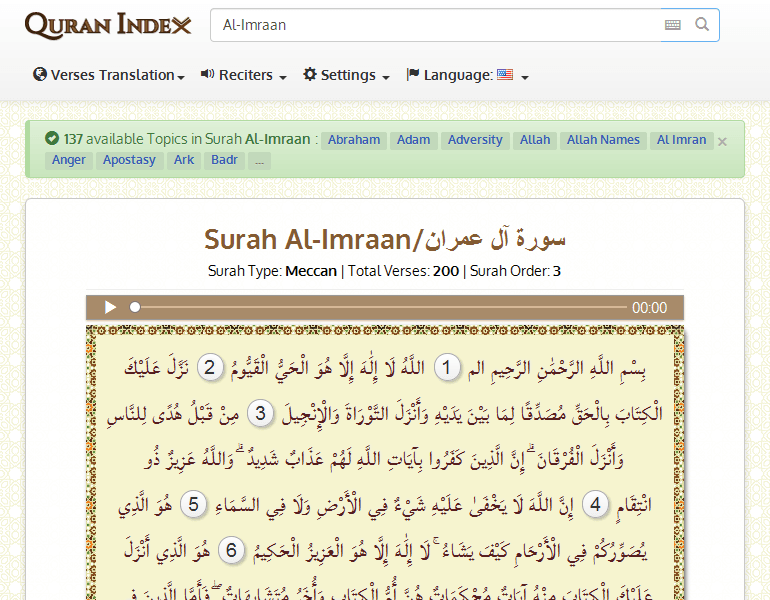
Task: Focus the Al-Imraan search input field
Action: pos(435,25)
